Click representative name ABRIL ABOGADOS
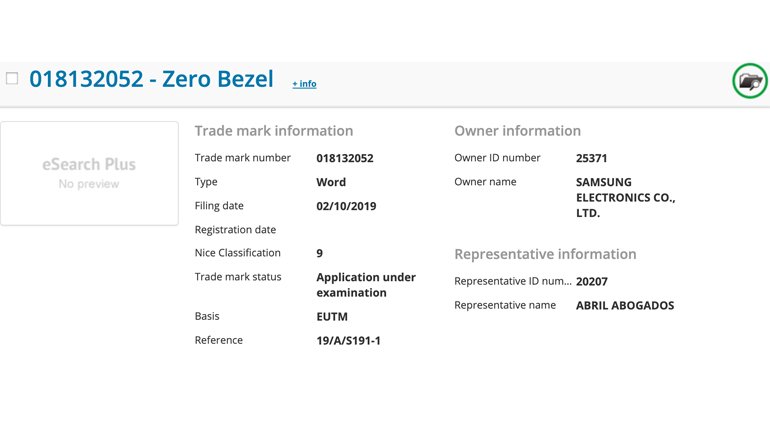Screen dimensions: 770x434 [x=625, y=306]
